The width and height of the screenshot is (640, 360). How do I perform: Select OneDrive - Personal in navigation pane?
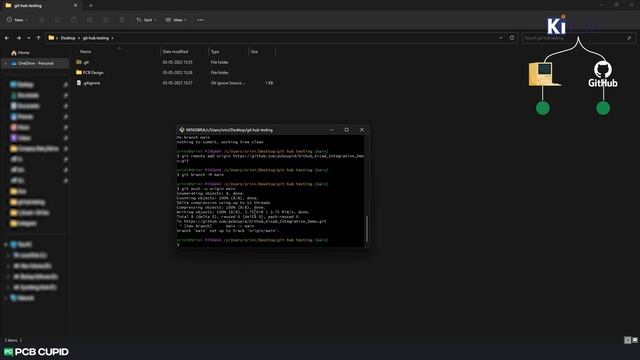[36, 63]
